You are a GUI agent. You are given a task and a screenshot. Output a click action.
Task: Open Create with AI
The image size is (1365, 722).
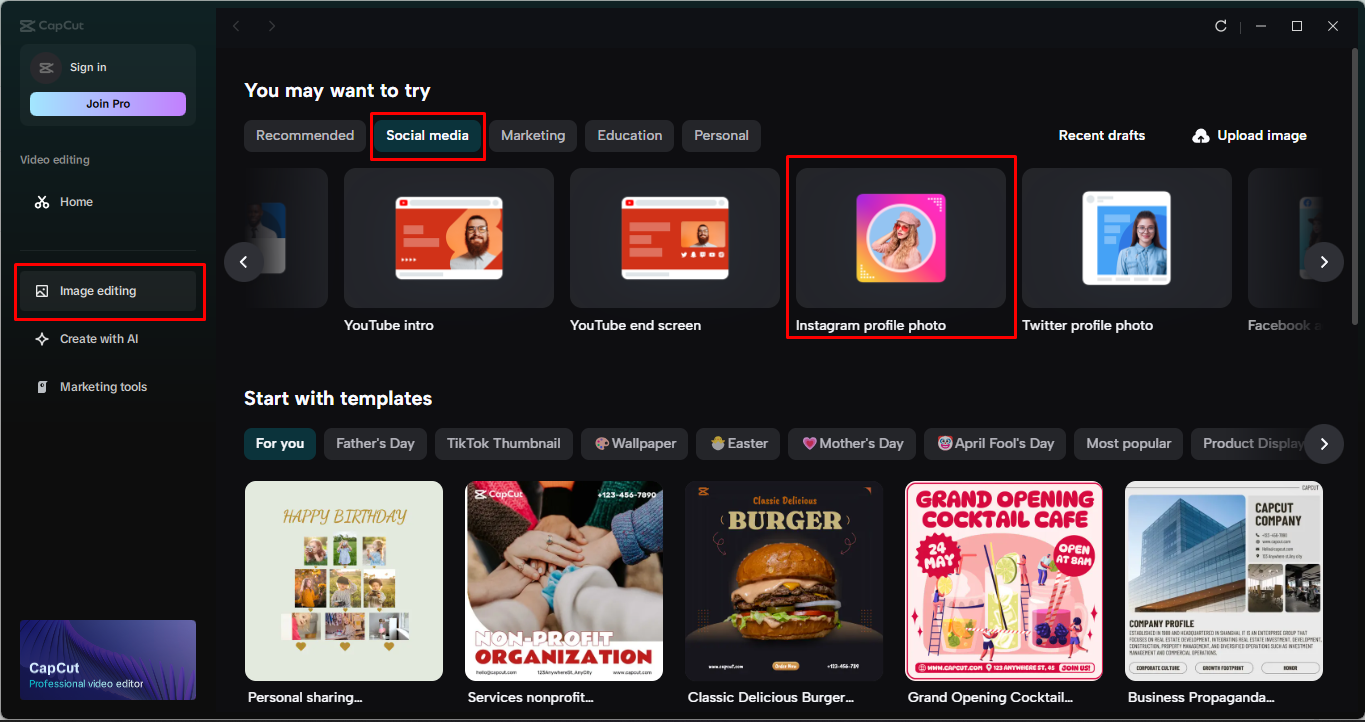93,338
